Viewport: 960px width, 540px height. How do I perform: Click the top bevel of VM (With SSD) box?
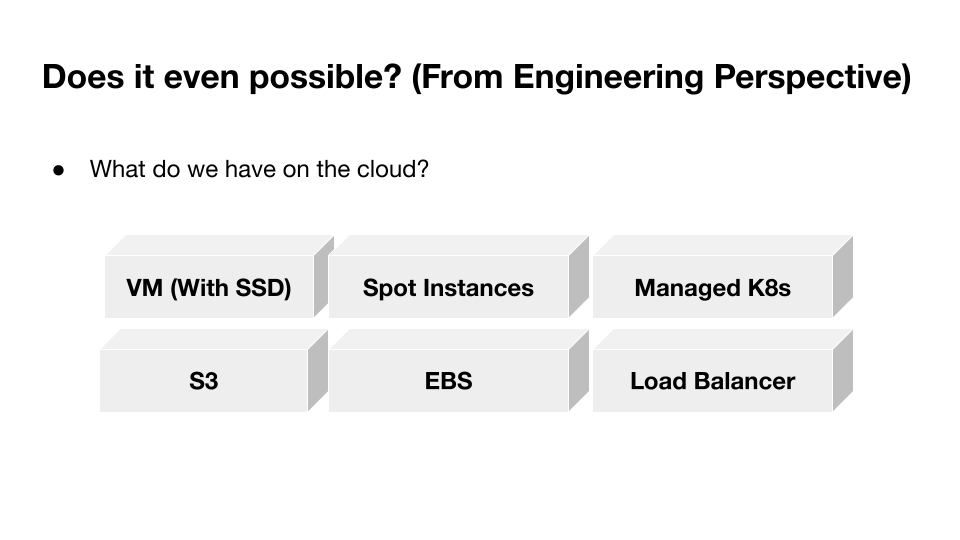(x=218, y=246)
